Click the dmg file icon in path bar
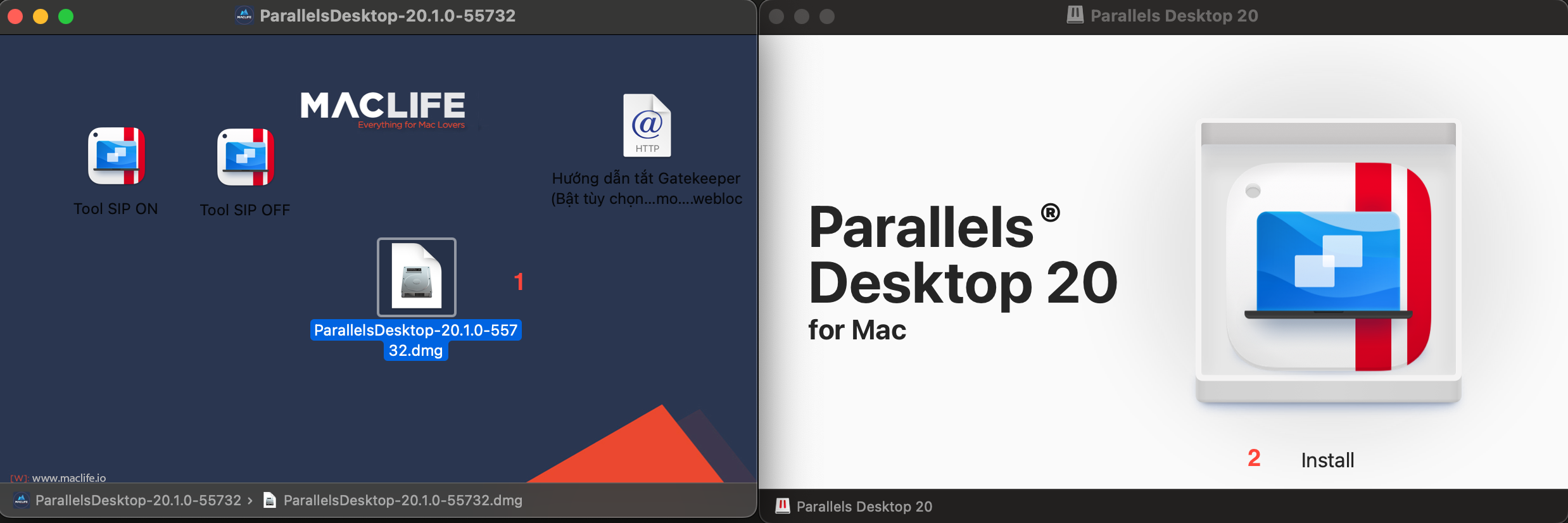 [x=270, y=500]
